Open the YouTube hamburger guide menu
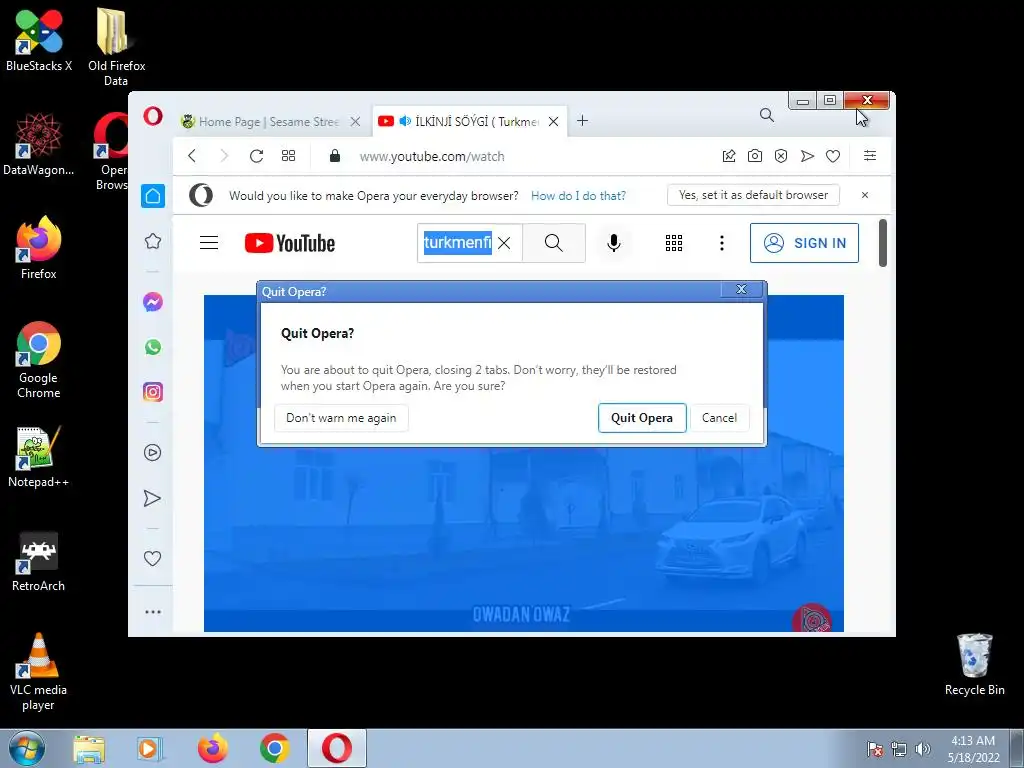1024x768 pixels. tap(209, 243)
